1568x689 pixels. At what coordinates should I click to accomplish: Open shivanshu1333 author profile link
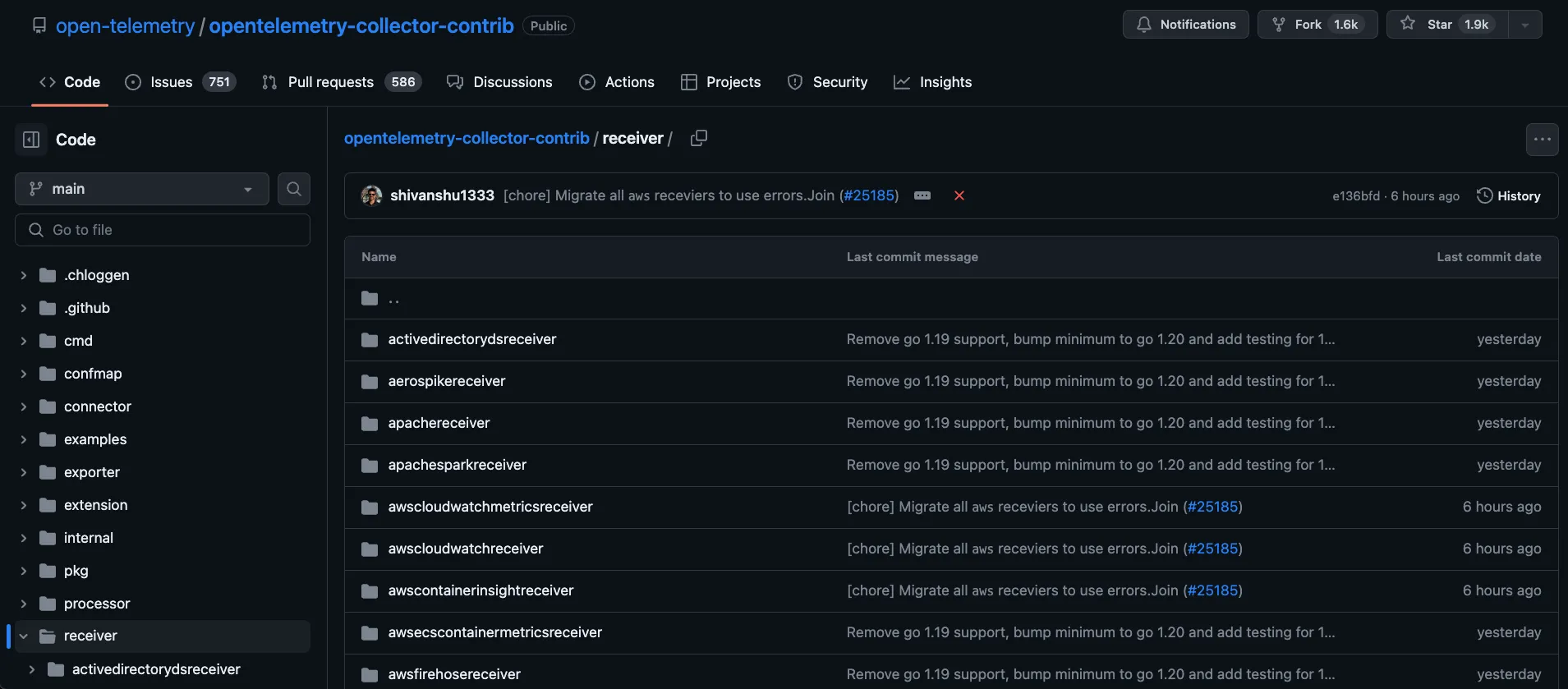[442, 195]
